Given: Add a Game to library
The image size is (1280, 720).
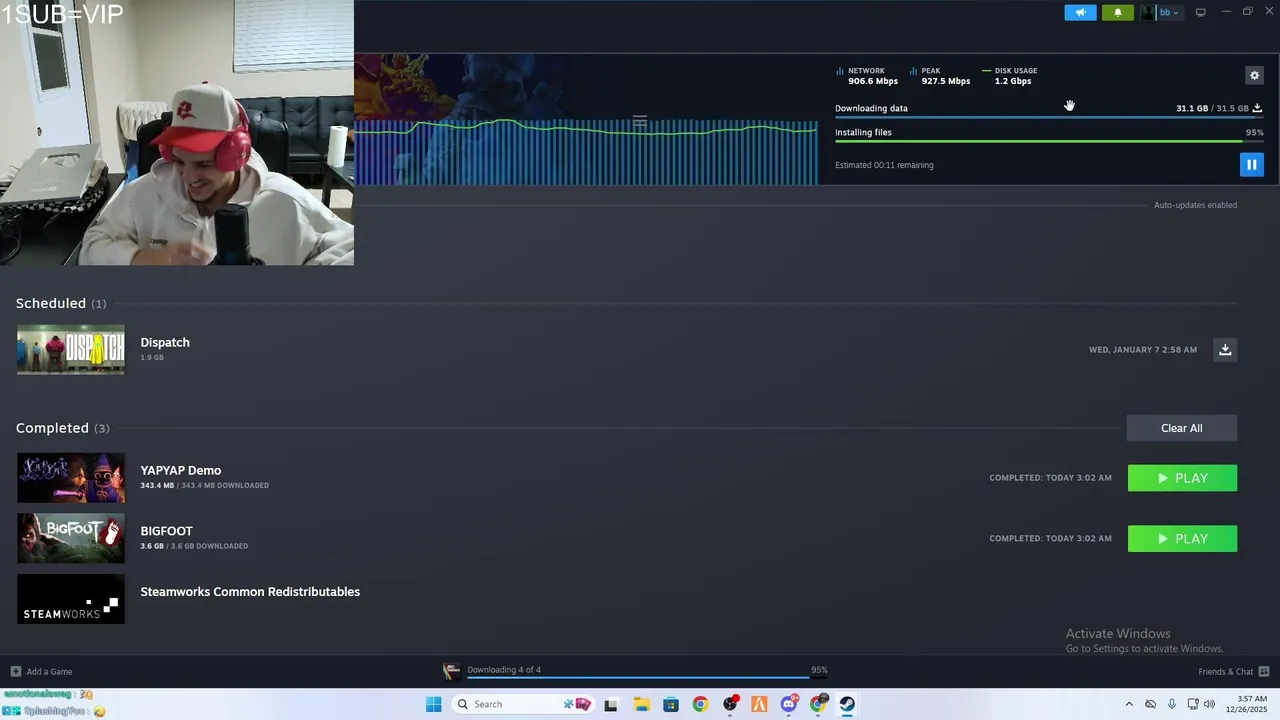Looking at the screenshot, I should [x=41, y=671].
